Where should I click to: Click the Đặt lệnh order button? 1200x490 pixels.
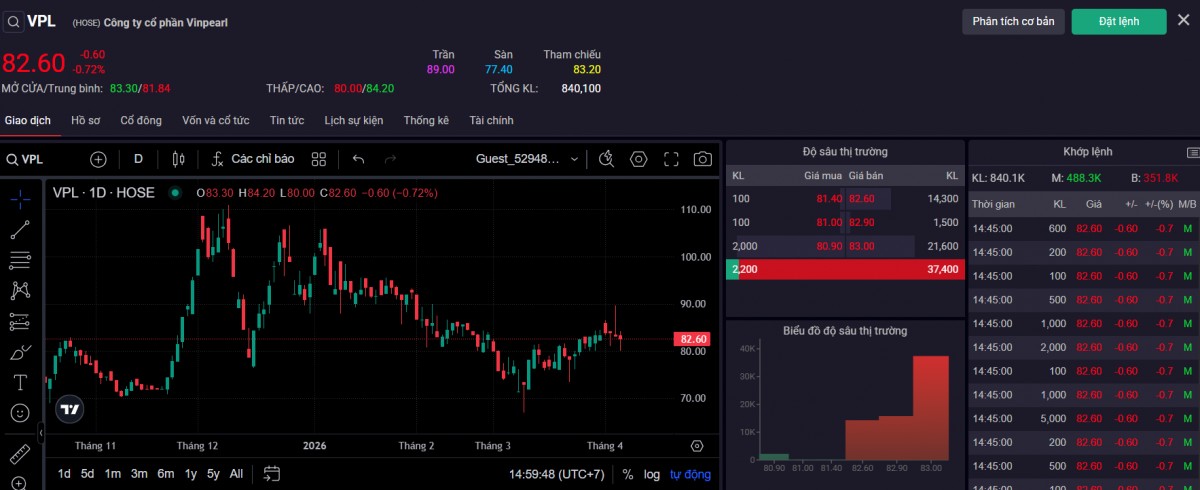(1118, 21)
